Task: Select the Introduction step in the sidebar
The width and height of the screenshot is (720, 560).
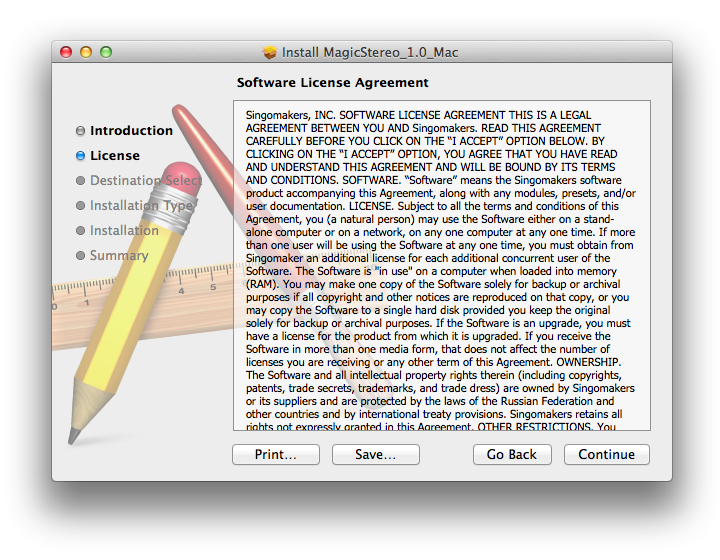Action: [131, 131]
